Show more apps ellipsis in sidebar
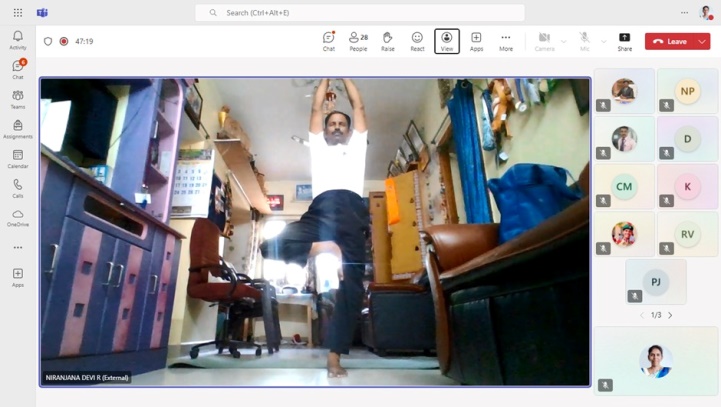 click(x=18, y=247)
